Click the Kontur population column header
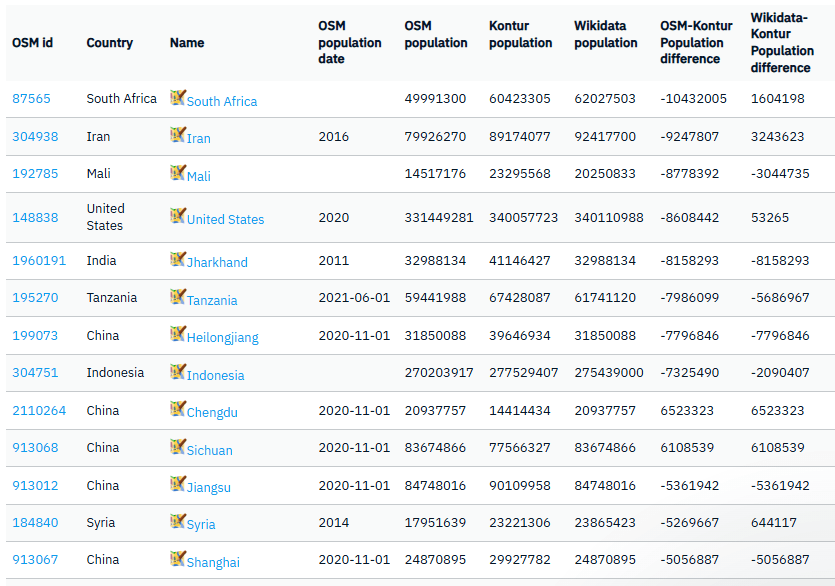Viewport: 835px width, 586px height. point(520,34)
